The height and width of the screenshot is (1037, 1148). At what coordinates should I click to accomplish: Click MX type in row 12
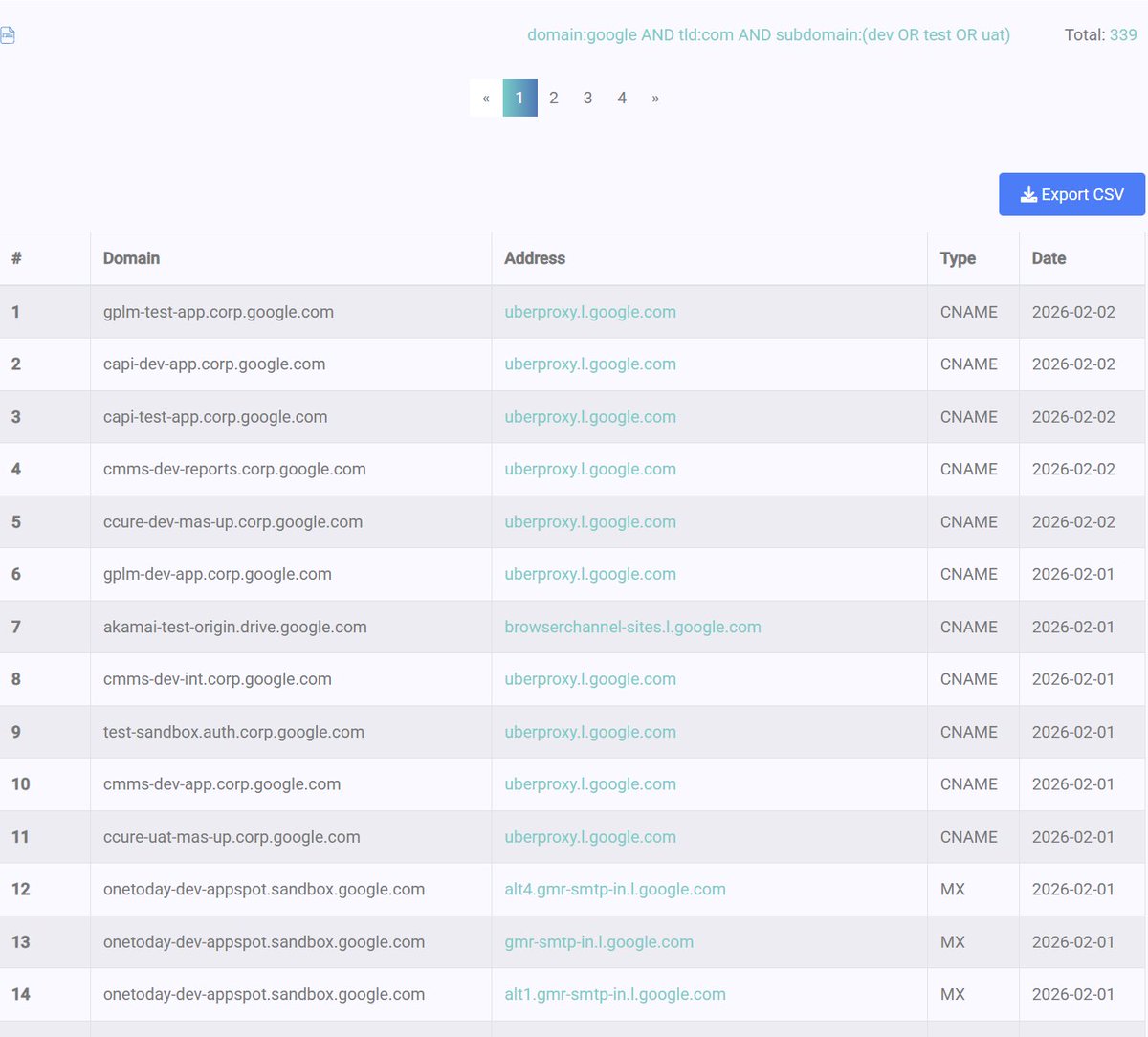953,889
